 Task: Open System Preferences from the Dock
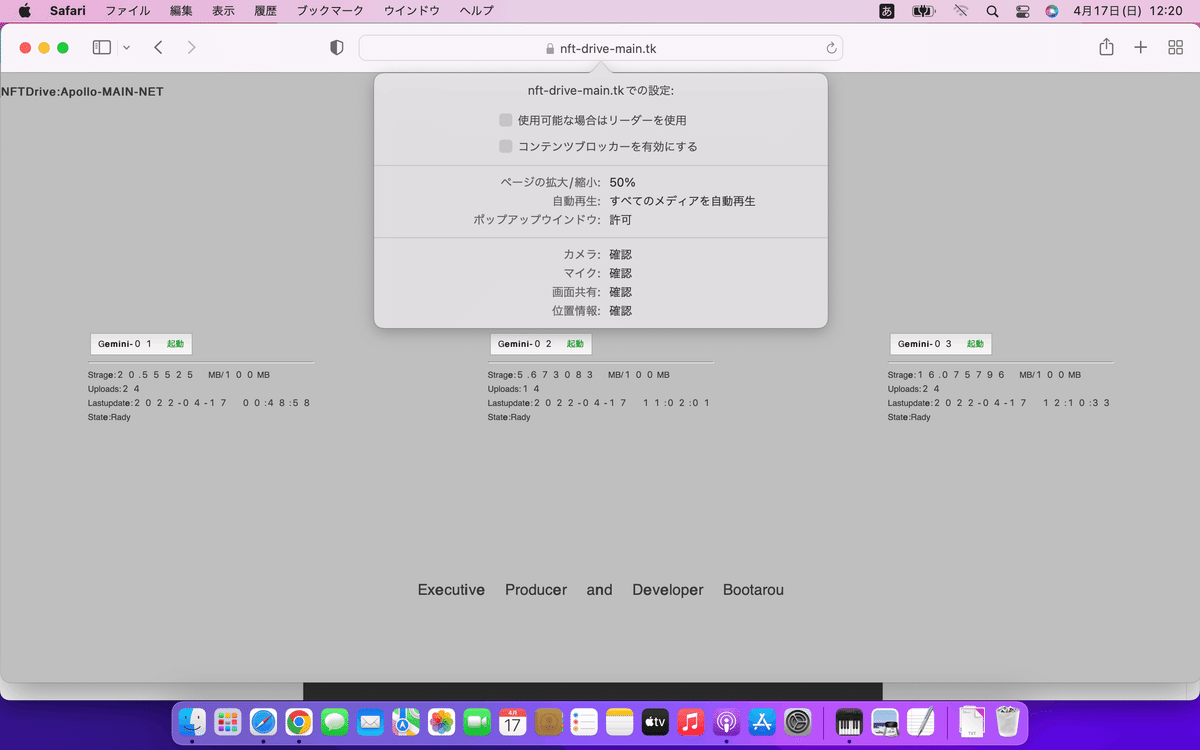tap(798, 721)
